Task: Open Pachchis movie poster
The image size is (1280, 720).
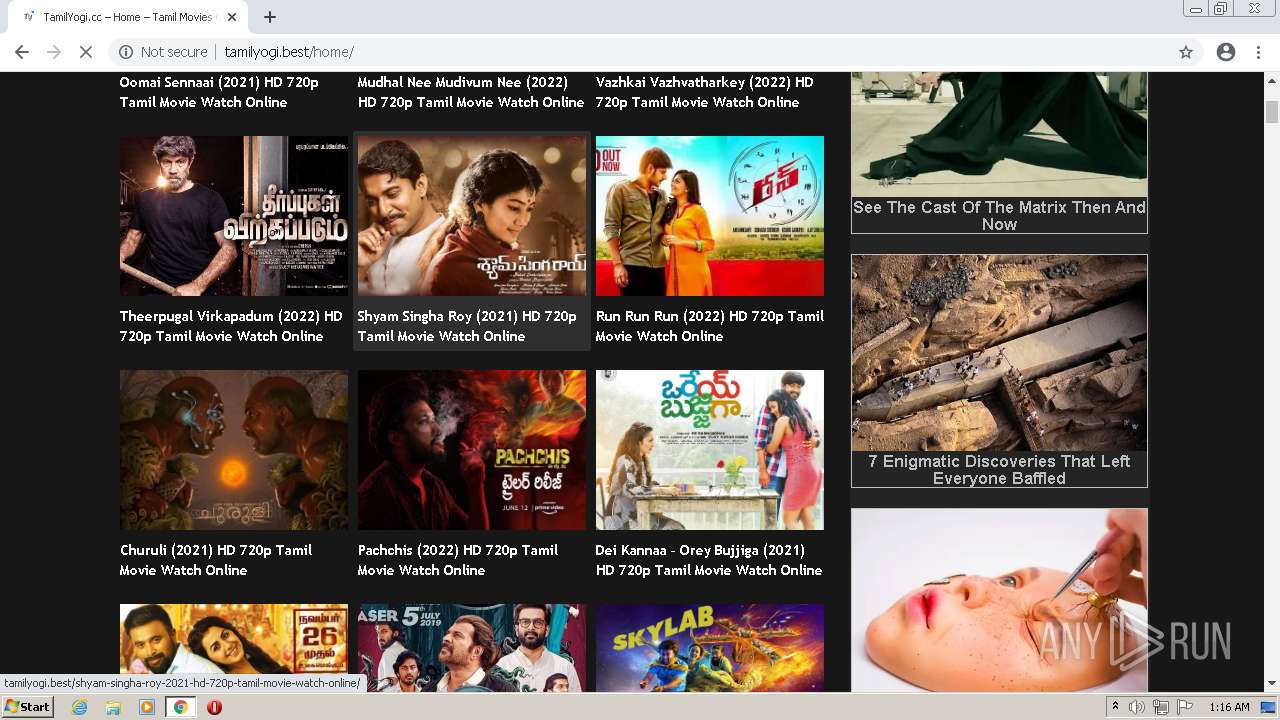Action: (472, 450)
